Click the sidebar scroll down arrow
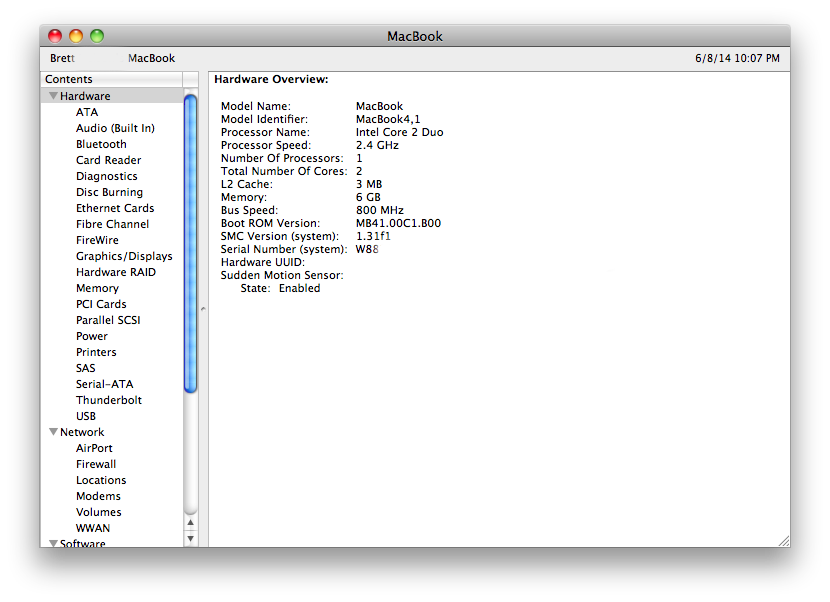830x602 pixels. (x=191, y=539)
